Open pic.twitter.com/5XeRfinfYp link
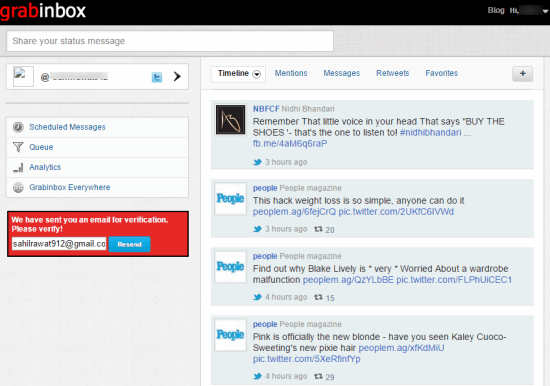This screenshot has width=550, height=386. tap(307, 359)
